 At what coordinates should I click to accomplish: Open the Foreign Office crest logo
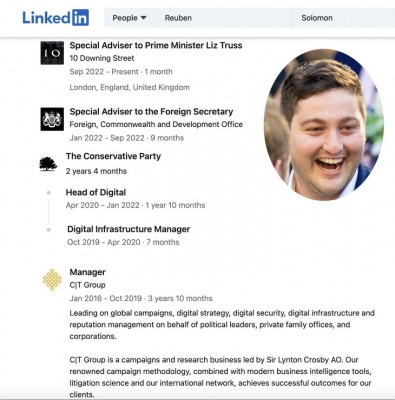pyautogui.click(x=52, y=119)
